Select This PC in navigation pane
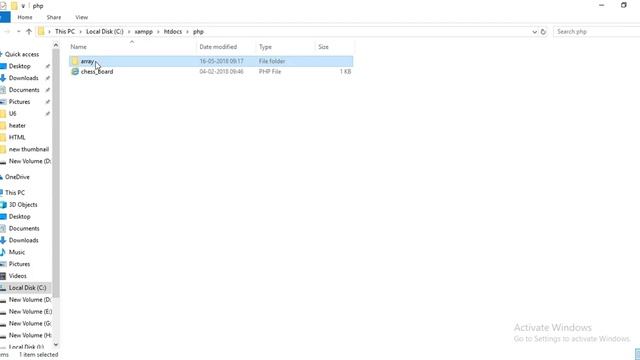The height and width of the screenshot is (360, 640). point(15,193)
